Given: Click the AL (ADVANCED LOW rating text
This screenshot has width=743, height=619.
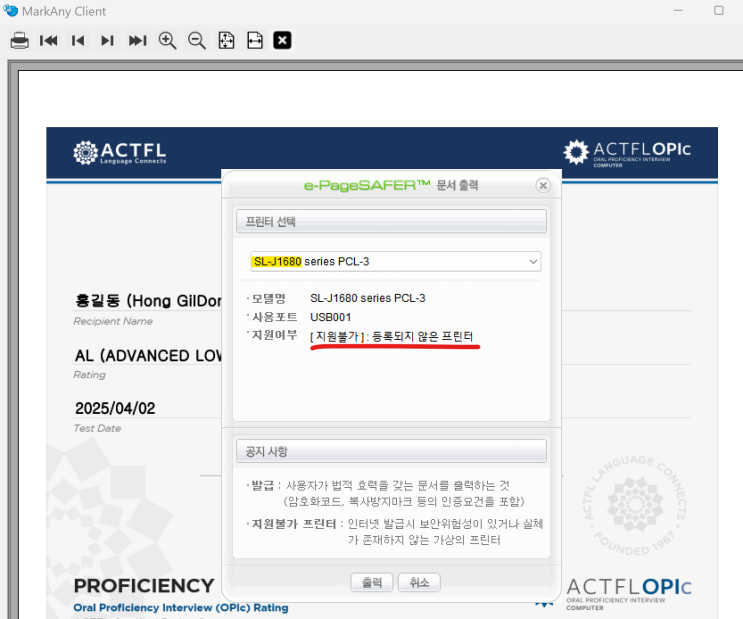Looking at the screenshot, I should tap(148, 355).
